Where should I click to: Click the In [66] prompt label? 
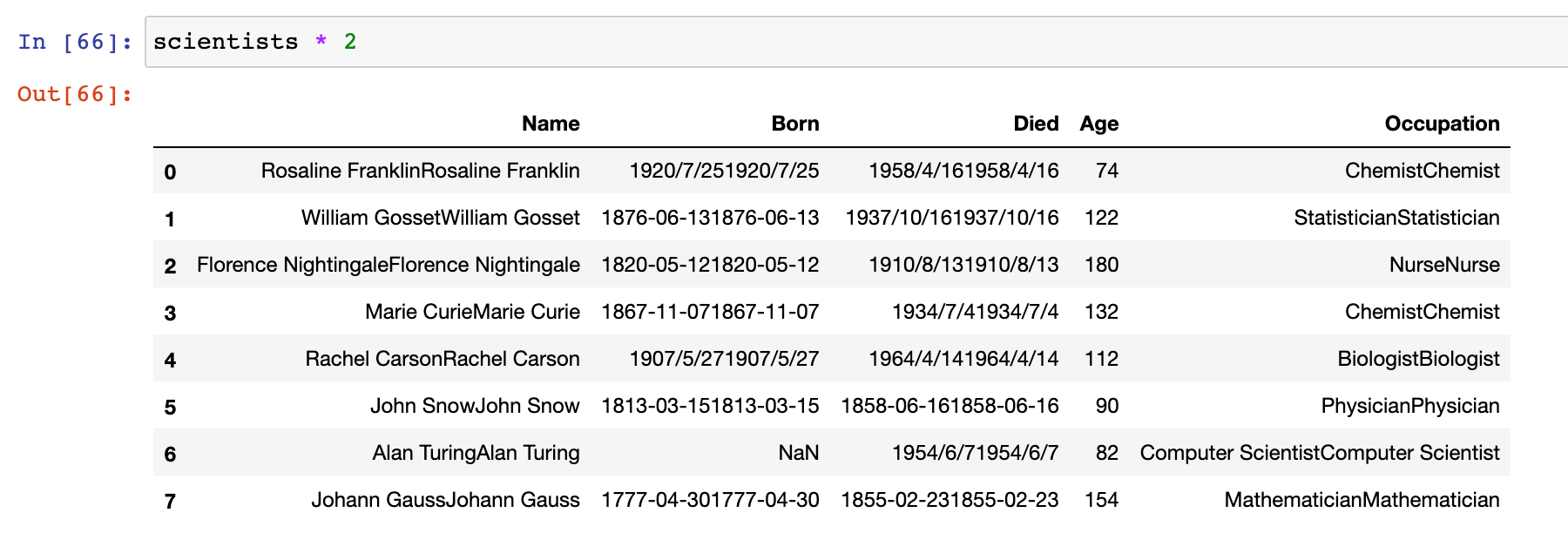pos(75,42)
